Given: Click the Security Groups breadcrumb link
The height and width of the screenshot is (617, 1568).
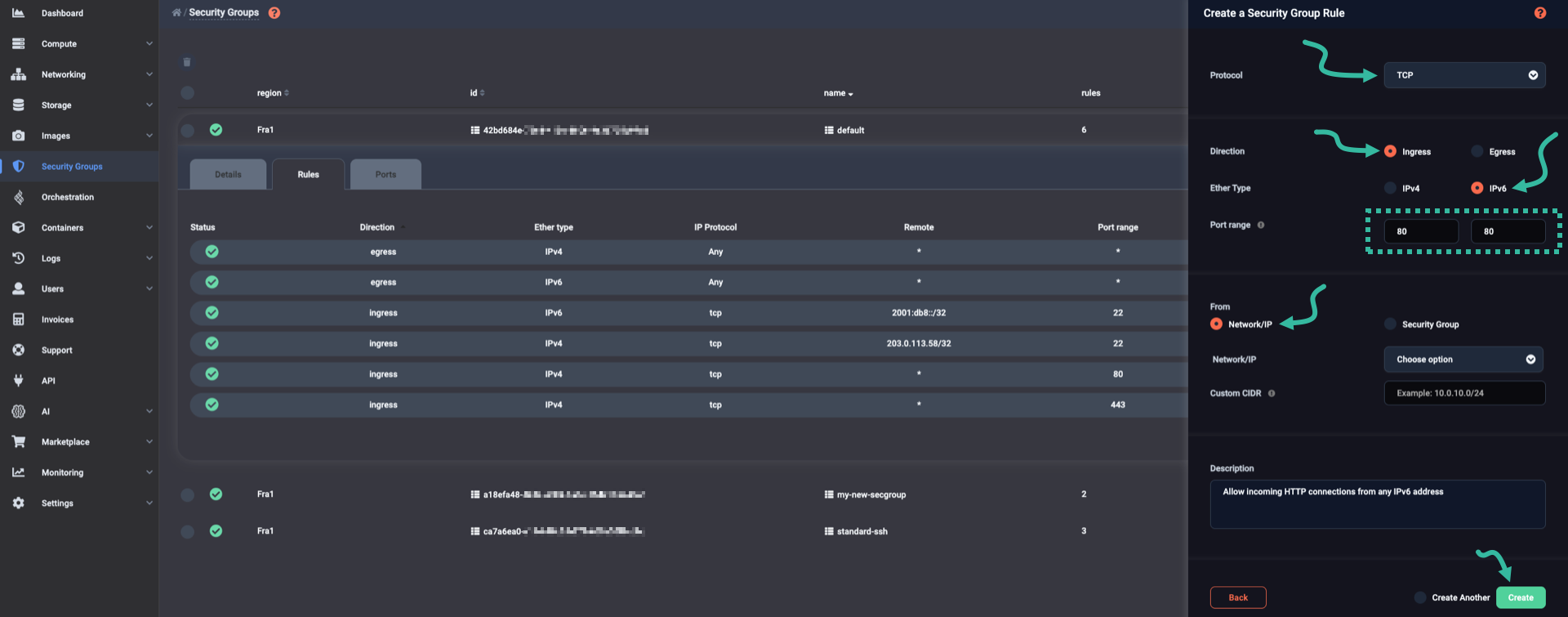Looking at the screenshot, I should pyautogui.click(x=224, y=13).
